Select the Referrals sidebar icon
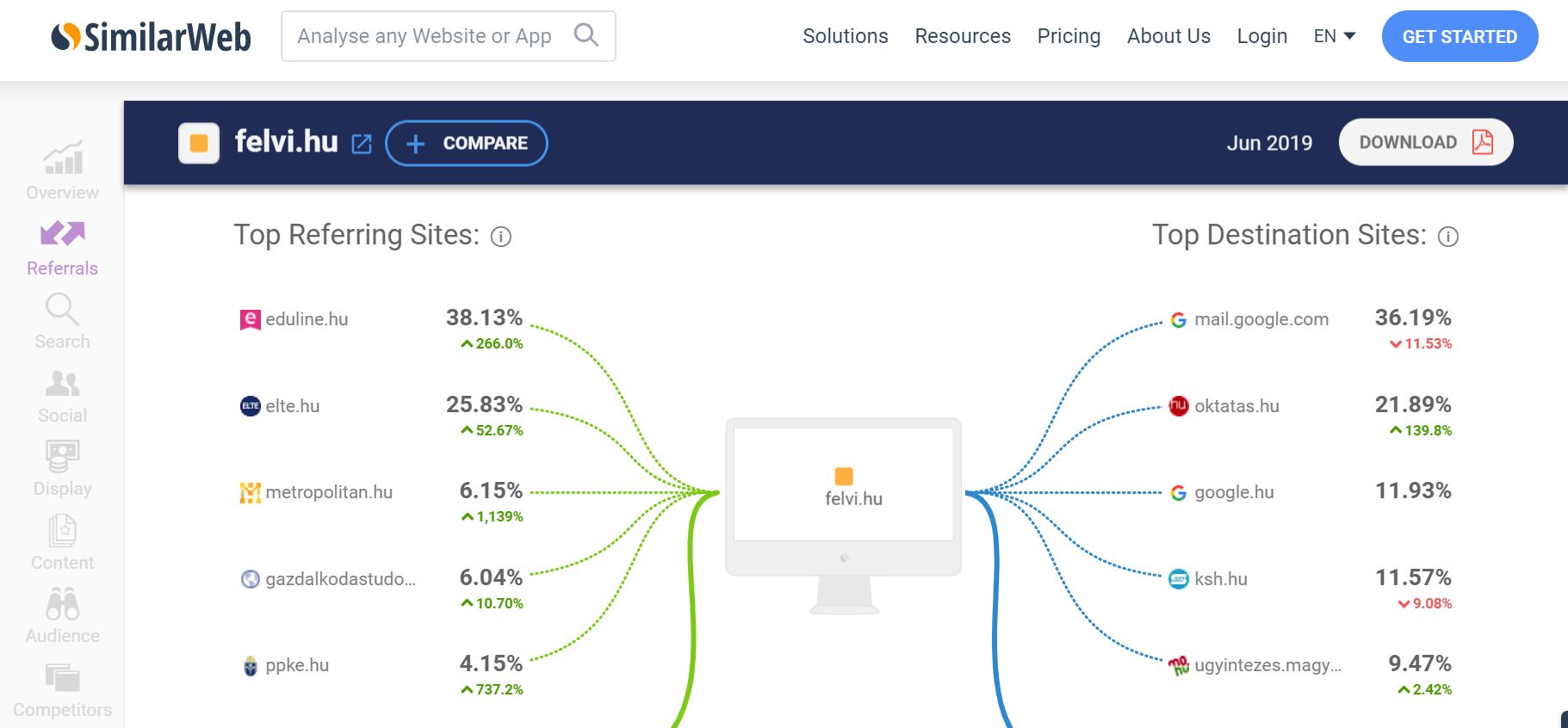 click(62, 233)
